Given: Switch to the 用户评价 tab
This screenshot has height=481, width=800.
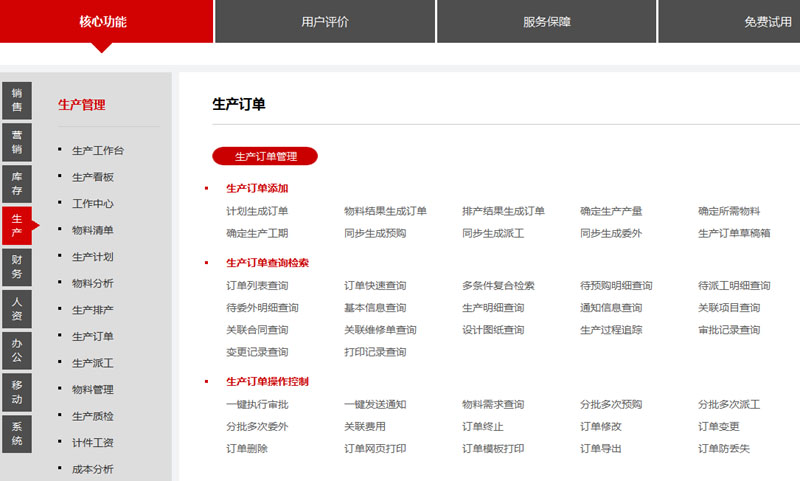Looking at the screenshot, I should [x=325, y=21].
